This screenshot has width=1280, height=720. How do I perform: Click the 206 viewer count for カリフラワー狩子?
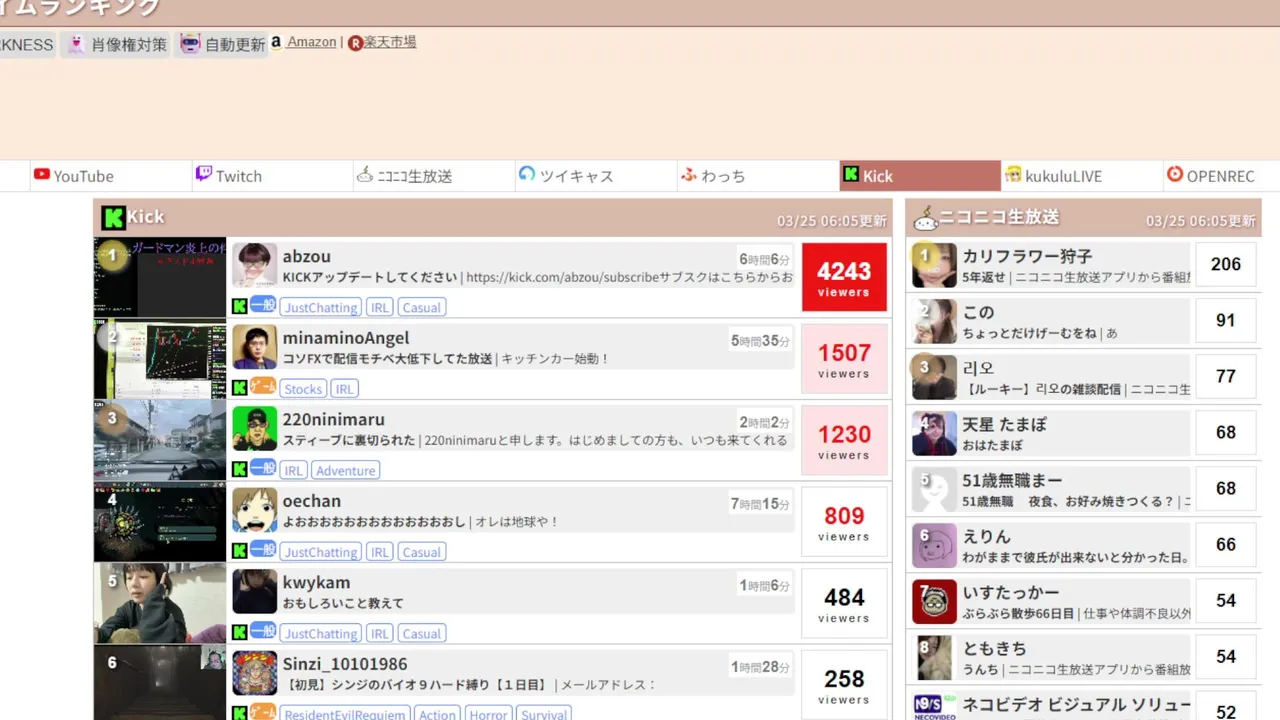point(1226,264)
